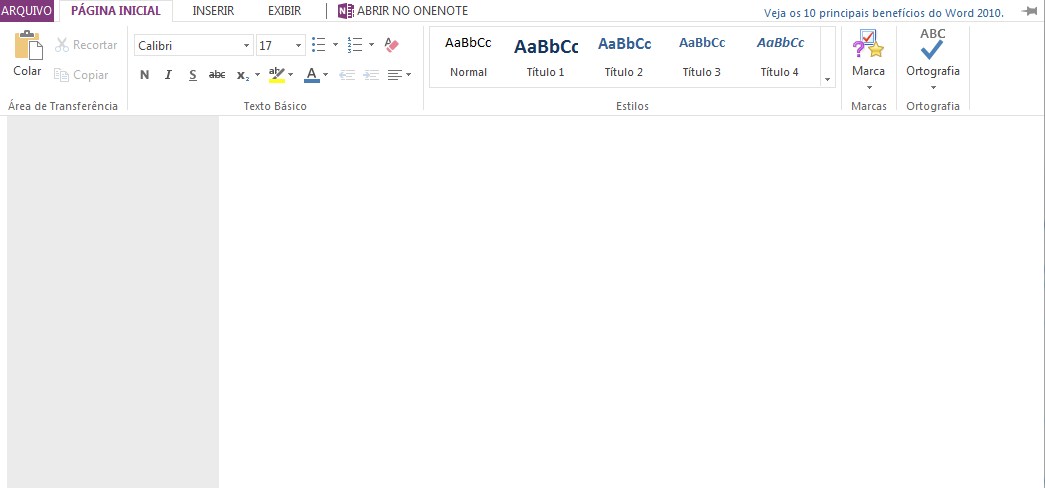Click the gray left navigation pane
This screenshot has width=1045, height=488.
point(113,302)
